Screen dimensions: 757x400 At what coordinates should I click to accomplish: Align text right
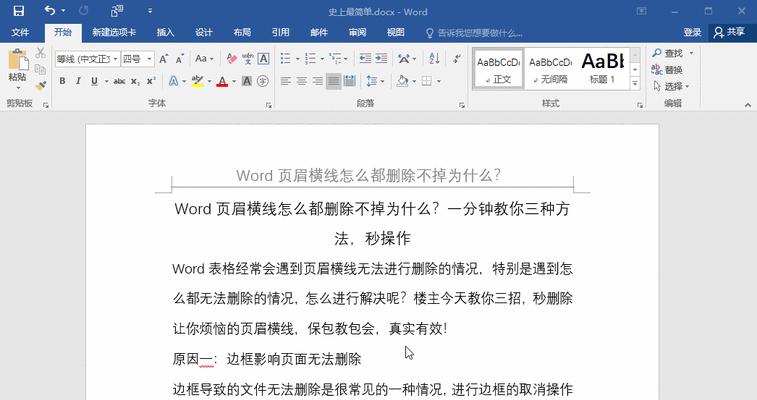click(x=317, y=81)
